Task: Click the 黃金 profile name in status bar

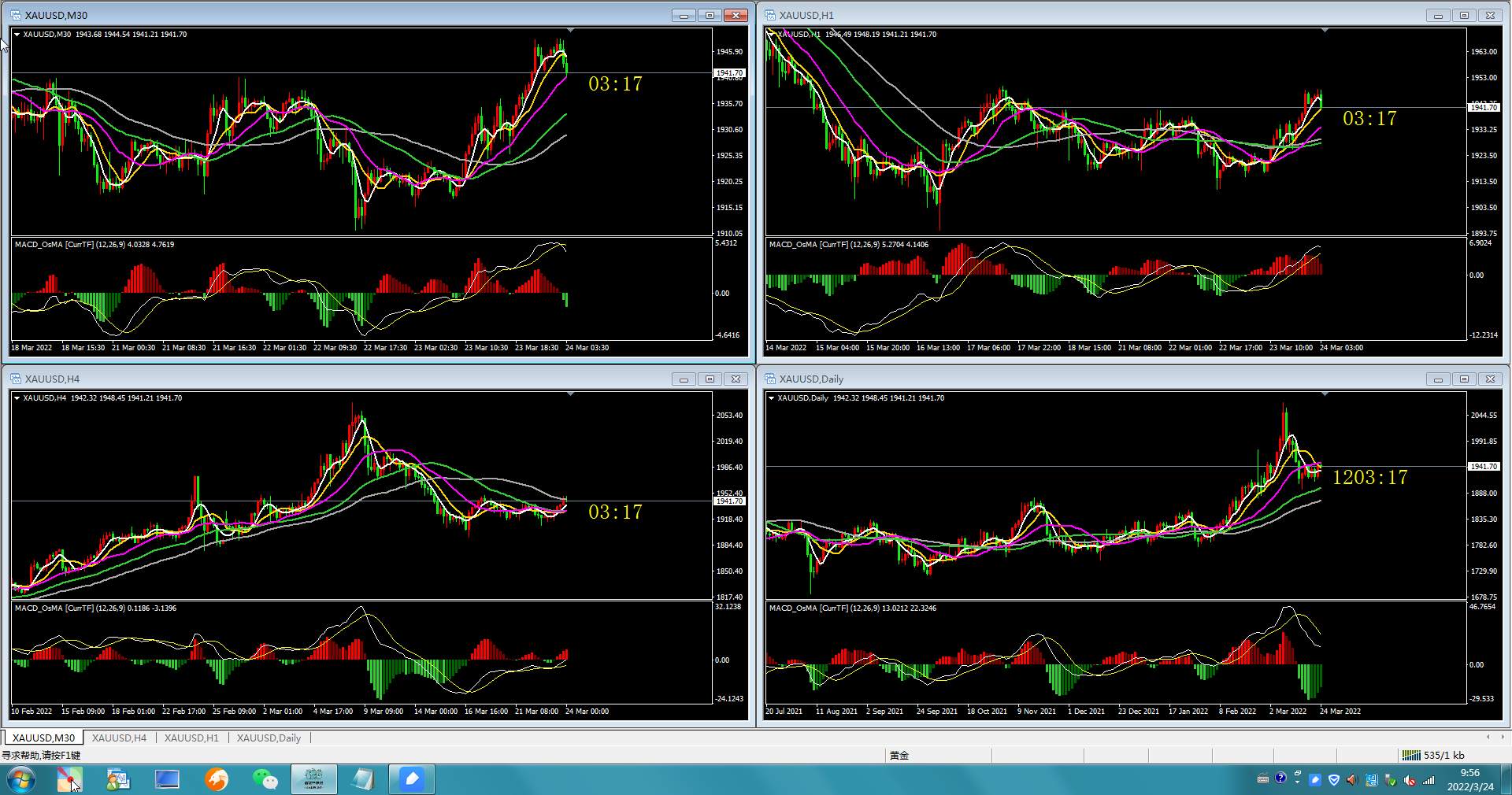Action: click(x=899, y=756)
